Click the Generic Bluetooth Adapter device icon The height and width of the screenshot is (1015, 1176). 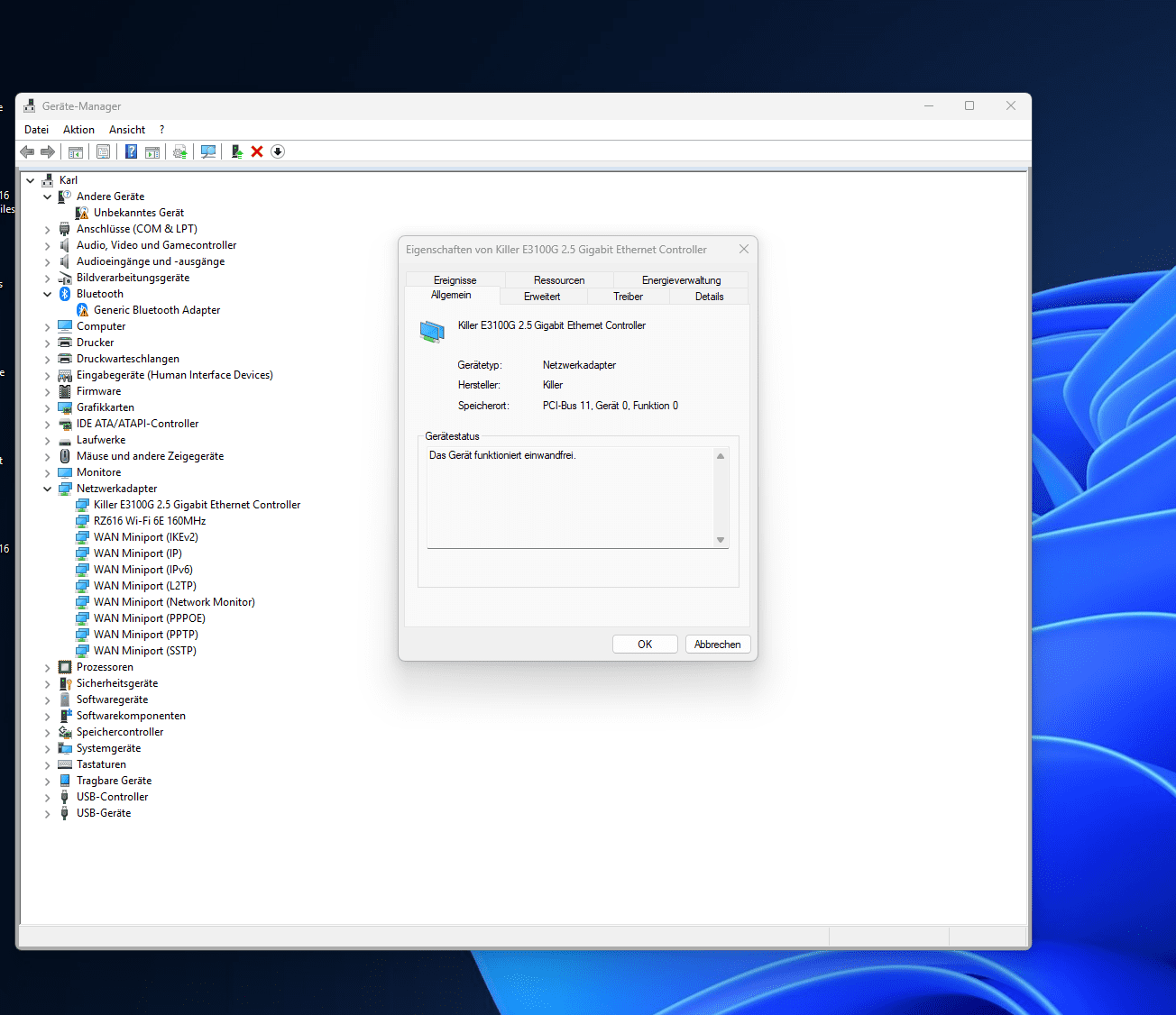[x=82, y=310]
